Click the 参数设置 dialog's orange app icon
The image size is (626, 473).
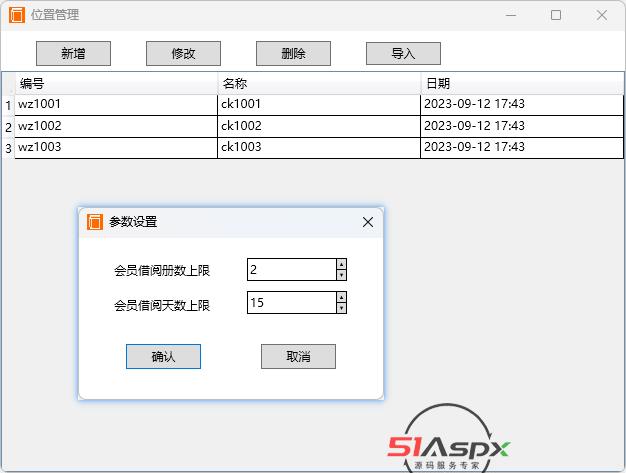click(95, 222)
